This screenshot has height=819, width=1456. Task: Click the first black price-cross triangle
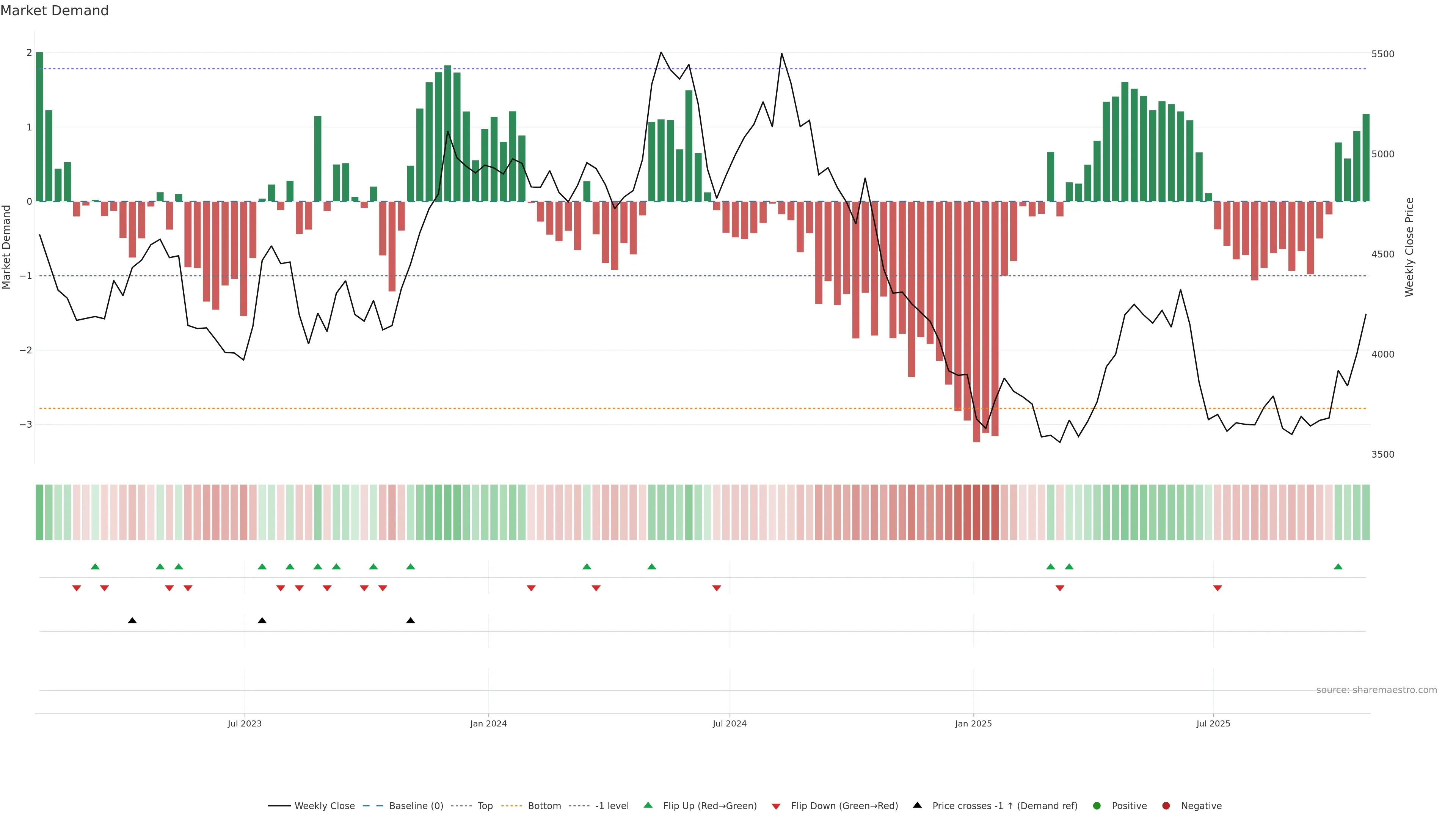click(132, 621)
